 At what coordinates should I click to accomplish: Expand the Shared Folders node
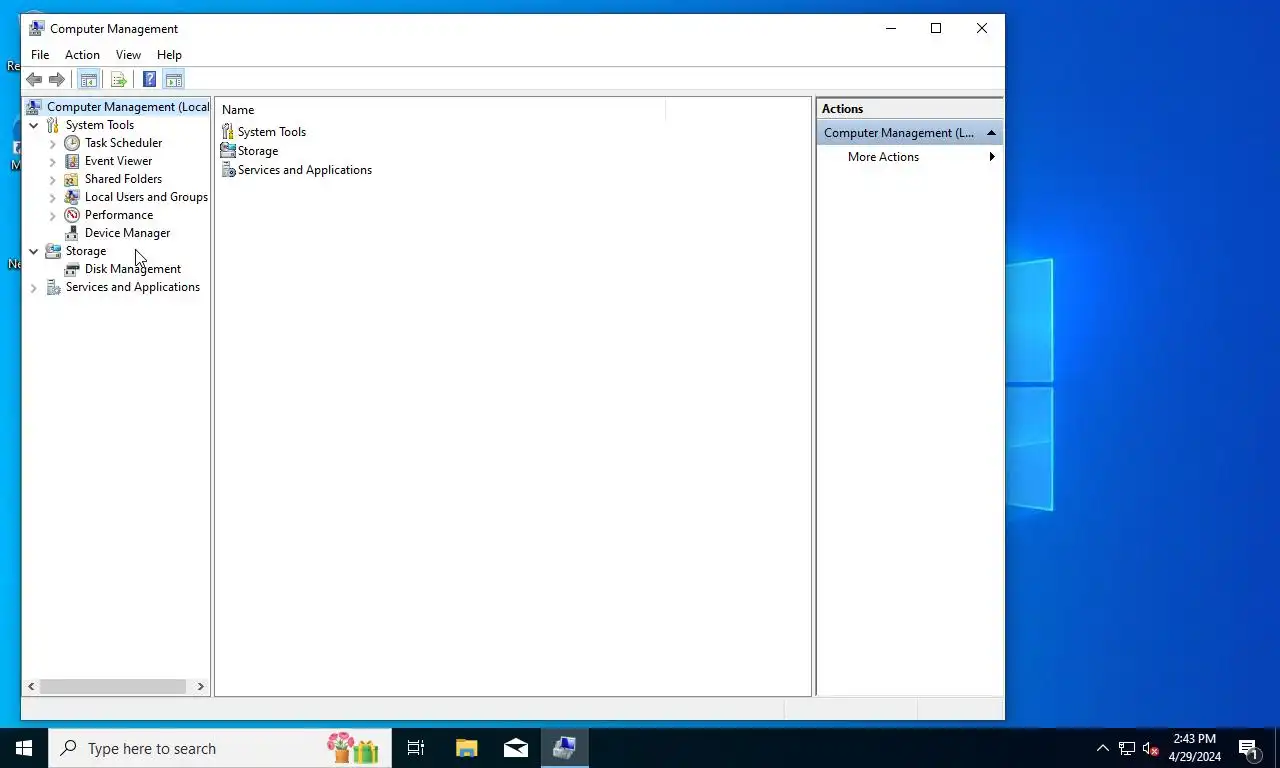click(53, 179)
